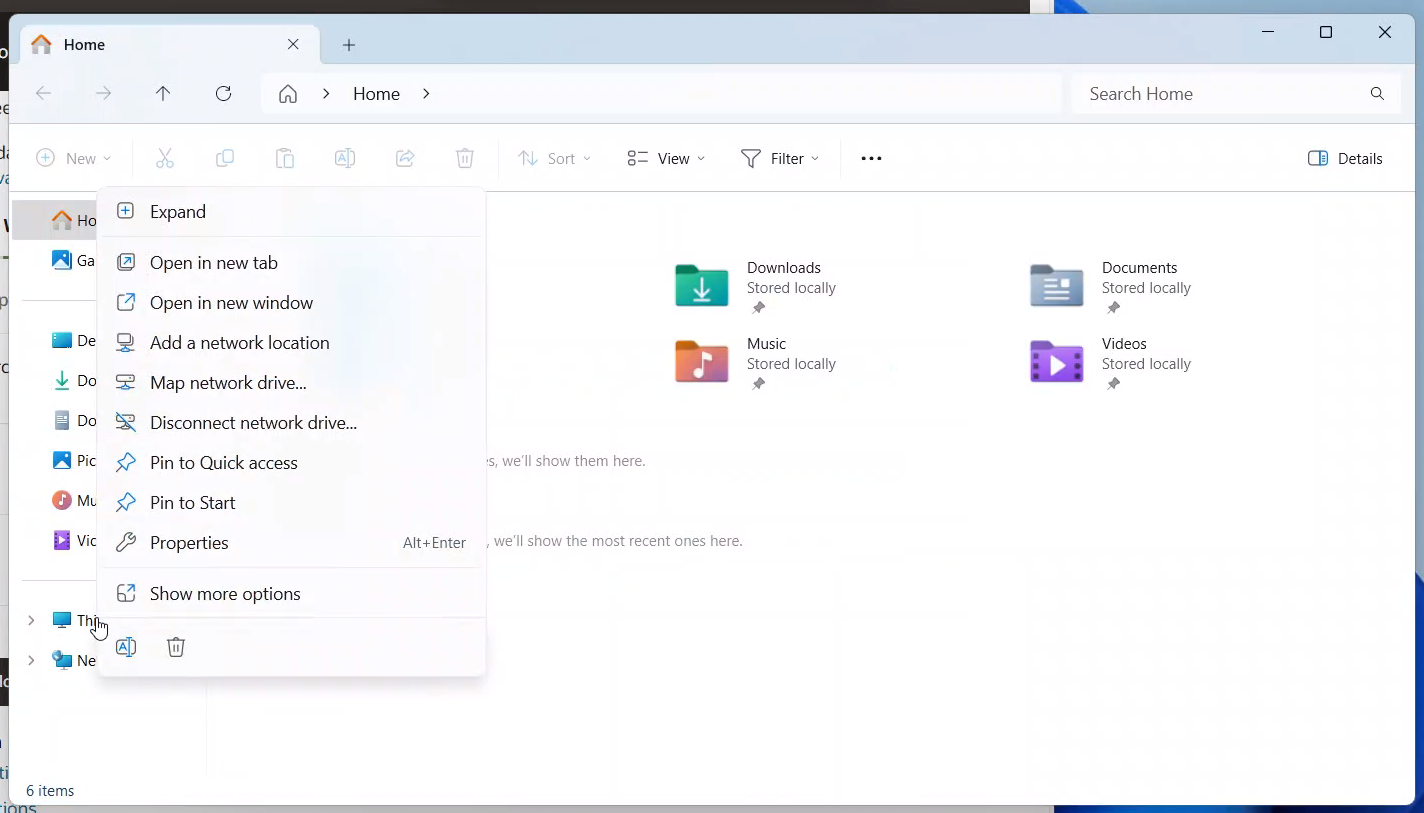
Task: Click the Paste clipboard icon in toolbar
Action: coord(285,158)
